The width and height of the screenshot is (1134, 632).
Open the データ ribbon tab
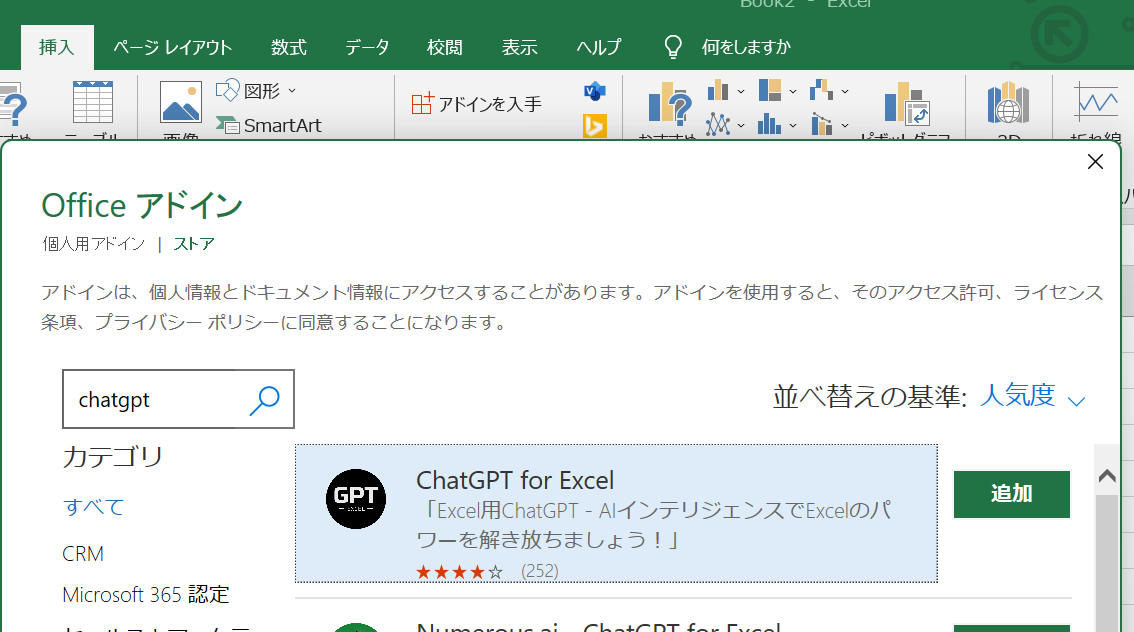coord(367,48)
